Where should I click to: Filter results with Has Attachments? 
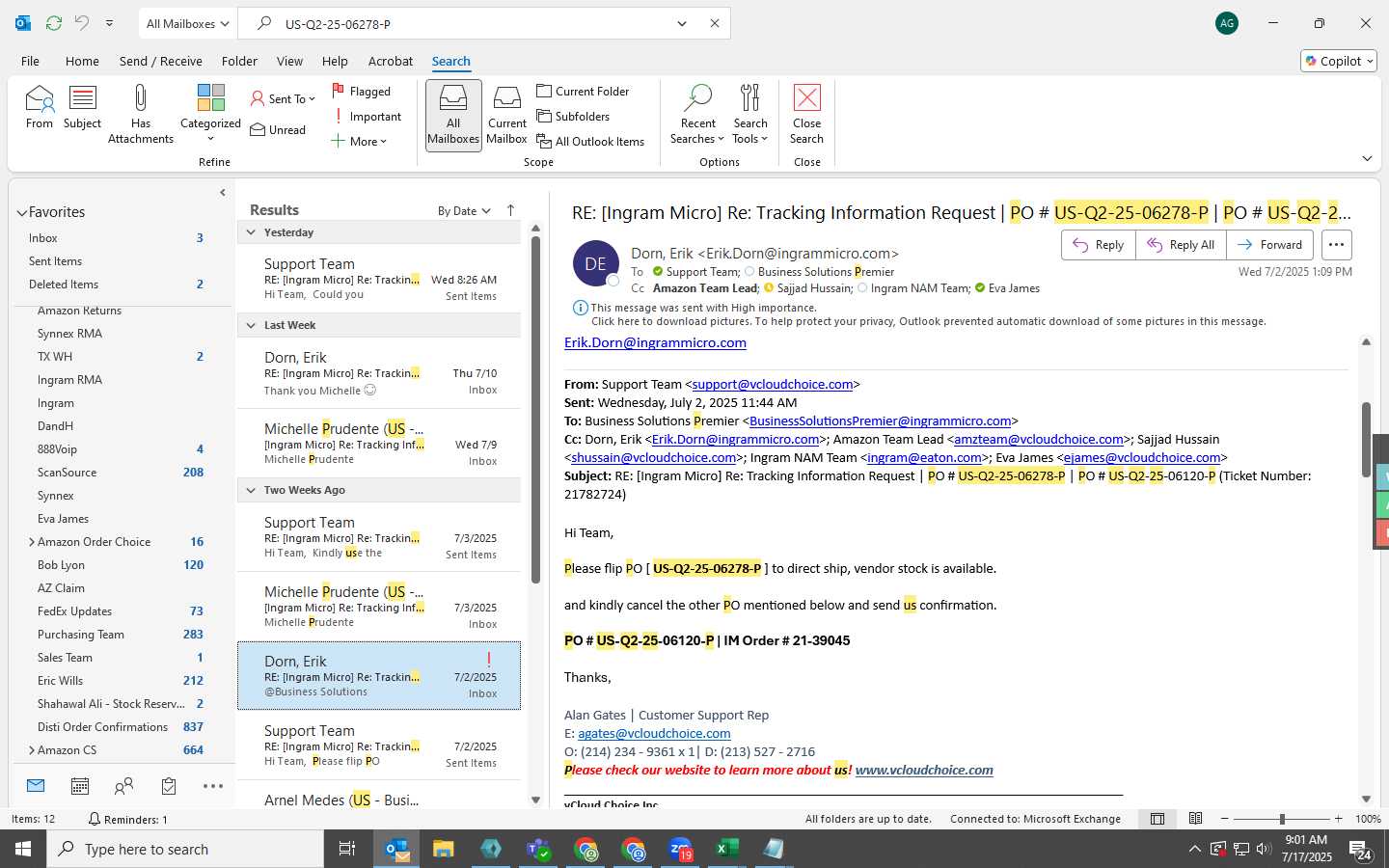pyautogui.click(x=141, y=114)
